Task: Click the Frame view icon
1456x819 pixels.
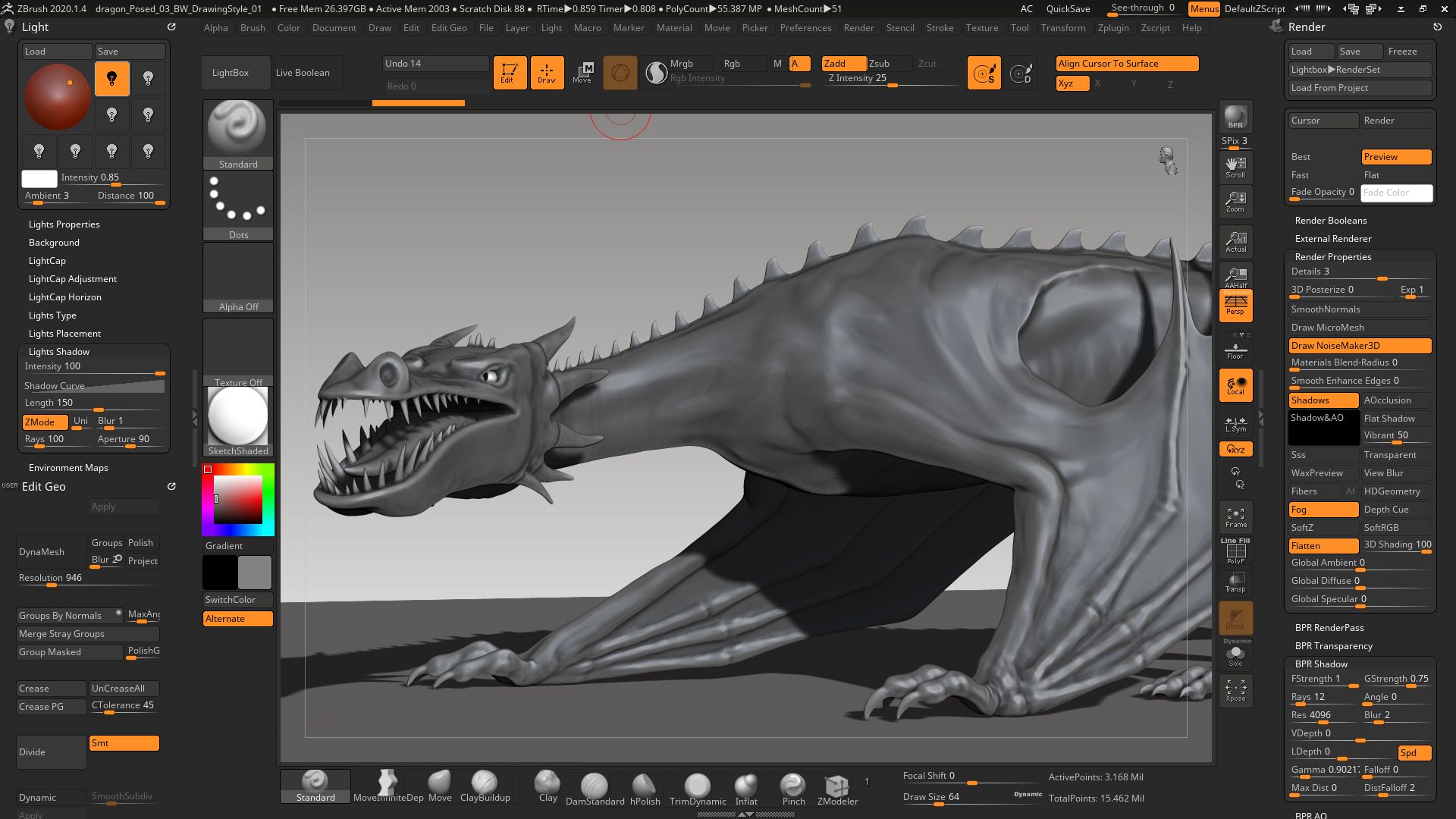Action: (1235, 517)
